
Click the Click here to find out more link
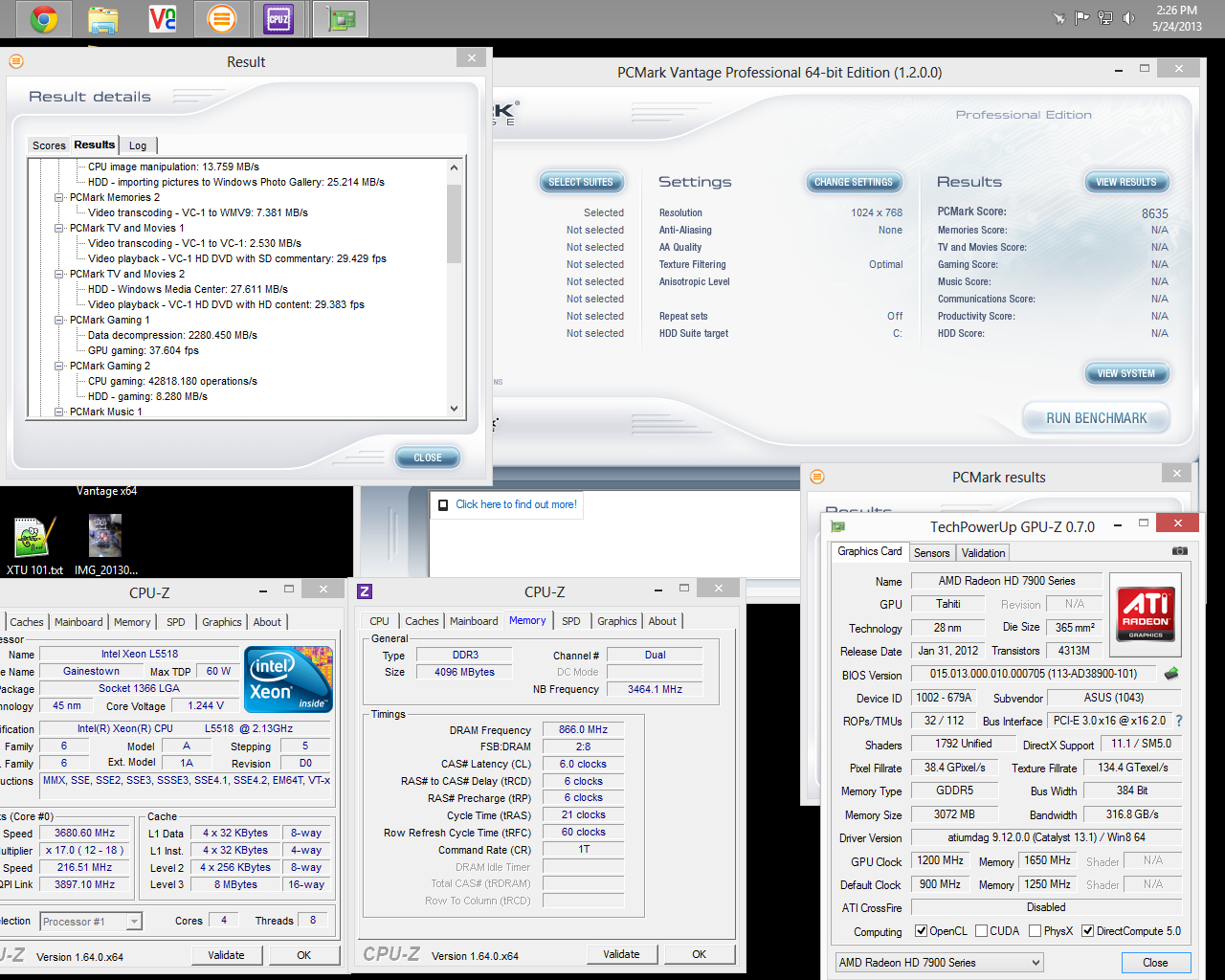tap(516, 504)
